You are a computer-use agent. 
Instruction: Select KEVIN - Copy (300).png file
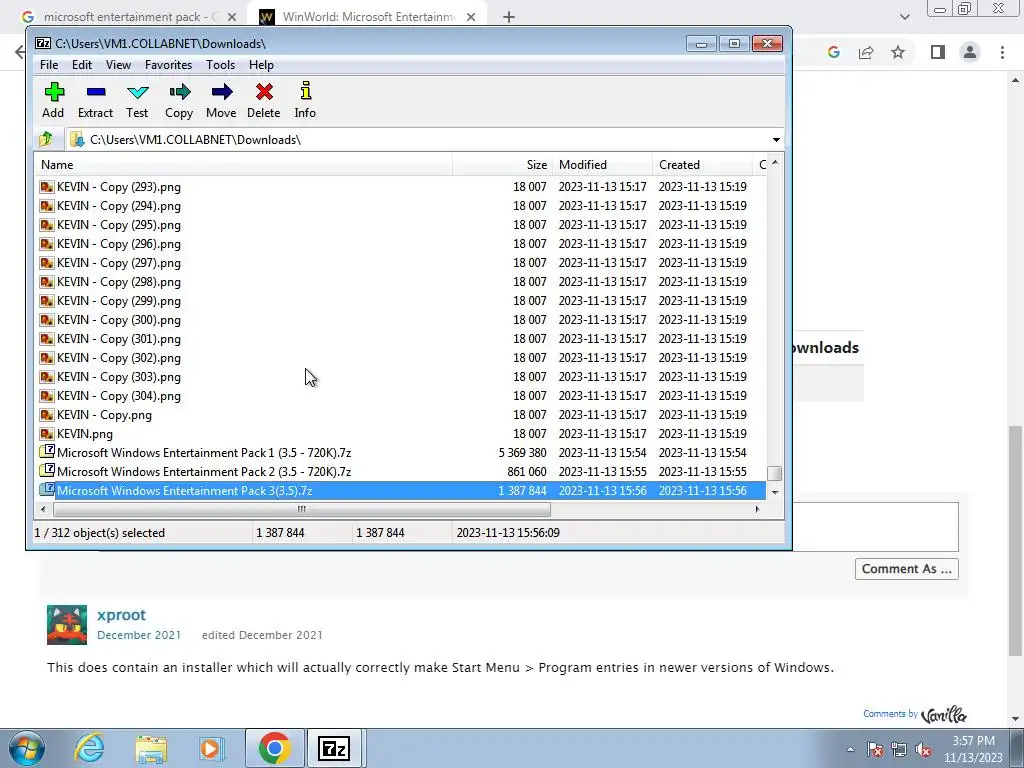pyautogui.click(x=119, y=319)
